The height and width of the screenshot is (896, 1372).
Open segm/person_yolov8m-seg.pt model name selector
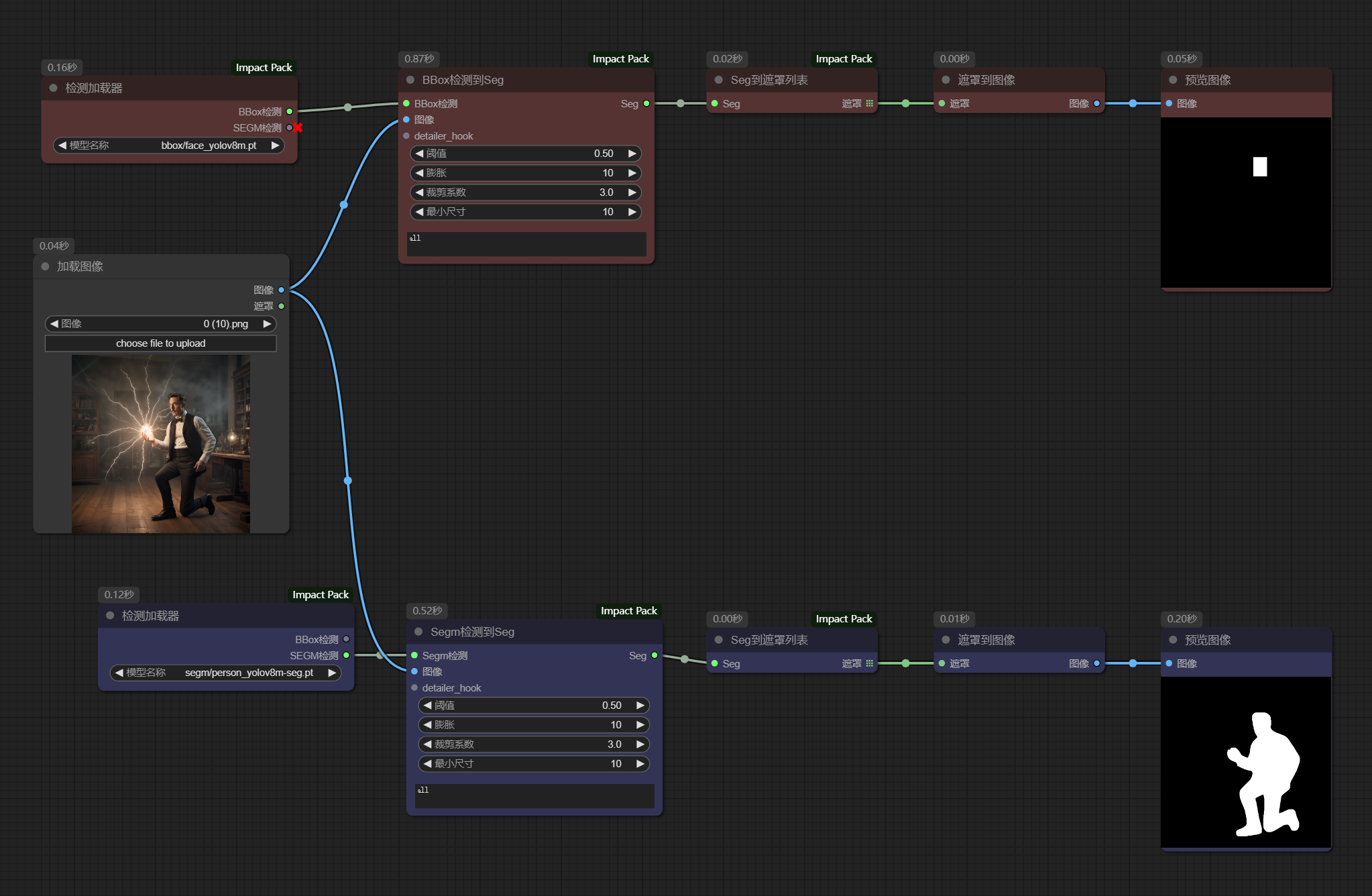pos(248,673)
